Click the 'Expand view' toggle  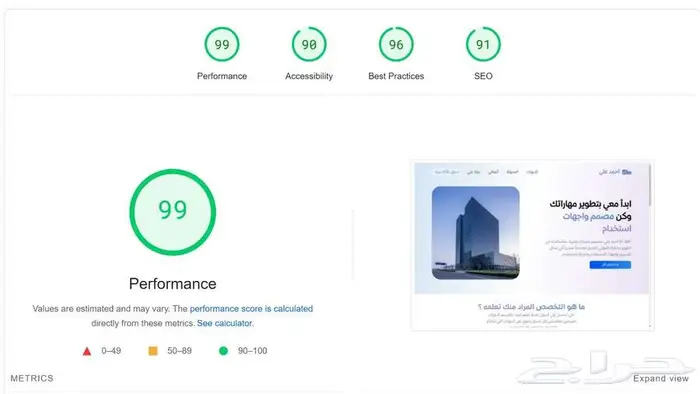[x=661, y=378]
